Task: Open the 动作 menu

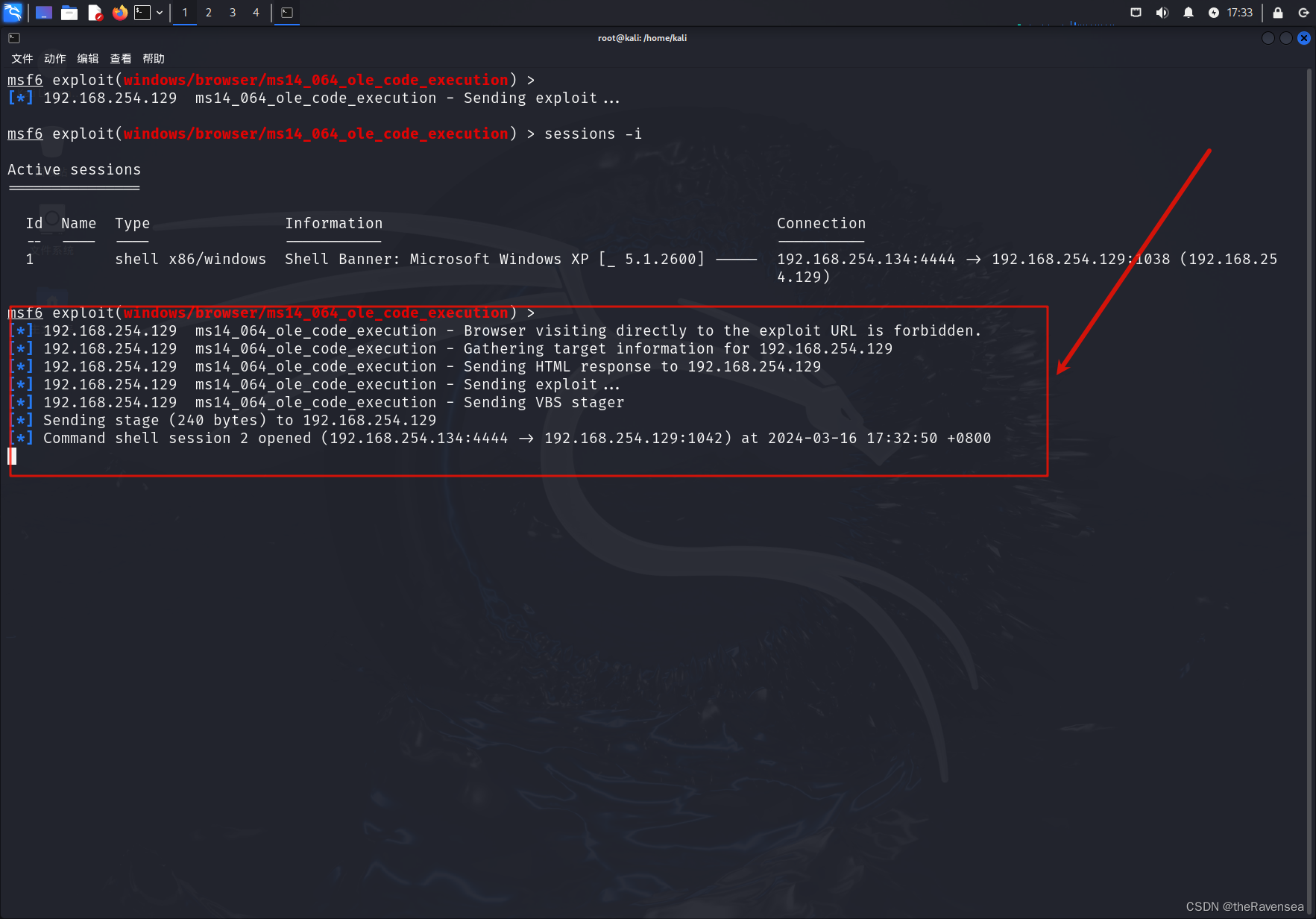Action: coord(55,58)
